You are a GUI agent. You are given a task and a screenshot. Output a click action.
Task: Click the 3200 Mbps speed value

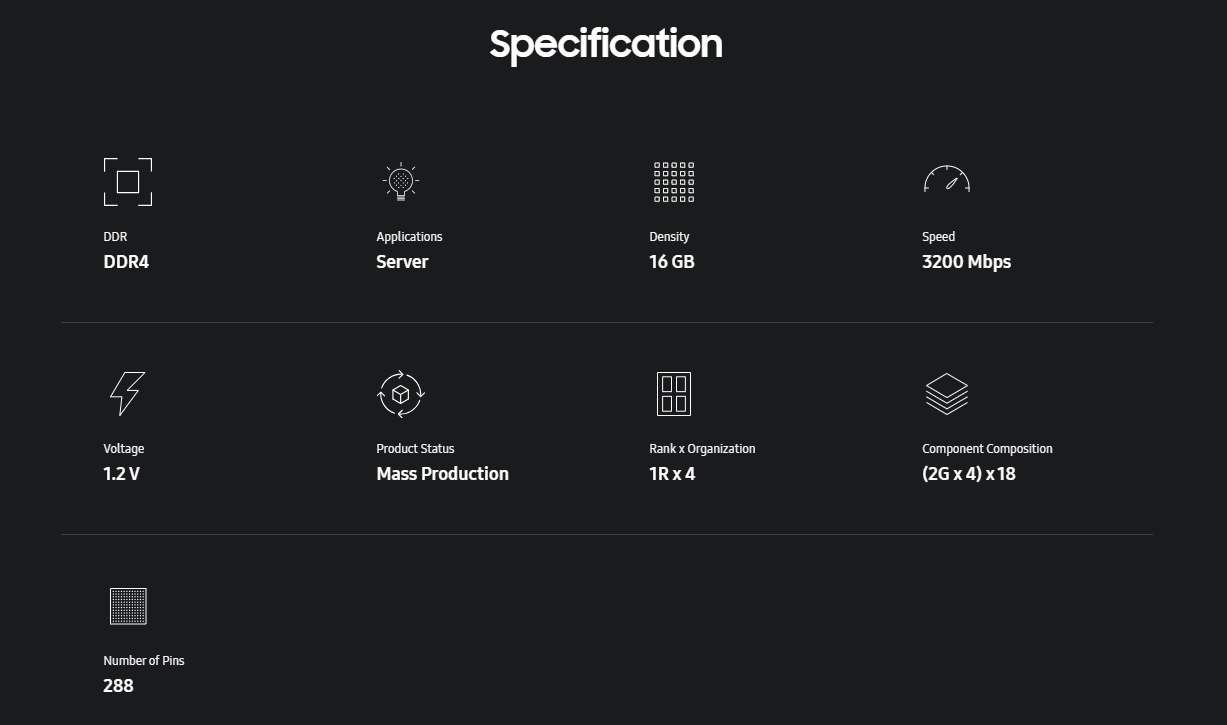[966, 262]
